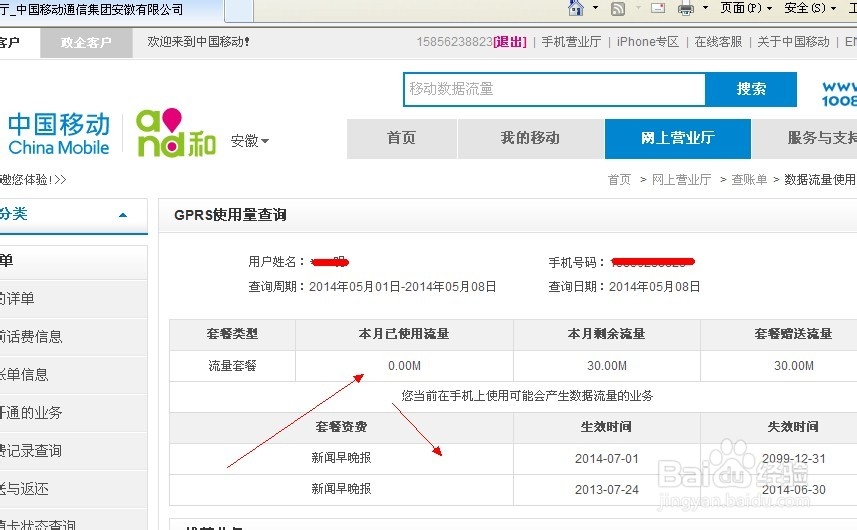The width and height of the screenshot is (857, 530).
Task: Open the 账单信息 sidebar item
Action: [73, 375]
